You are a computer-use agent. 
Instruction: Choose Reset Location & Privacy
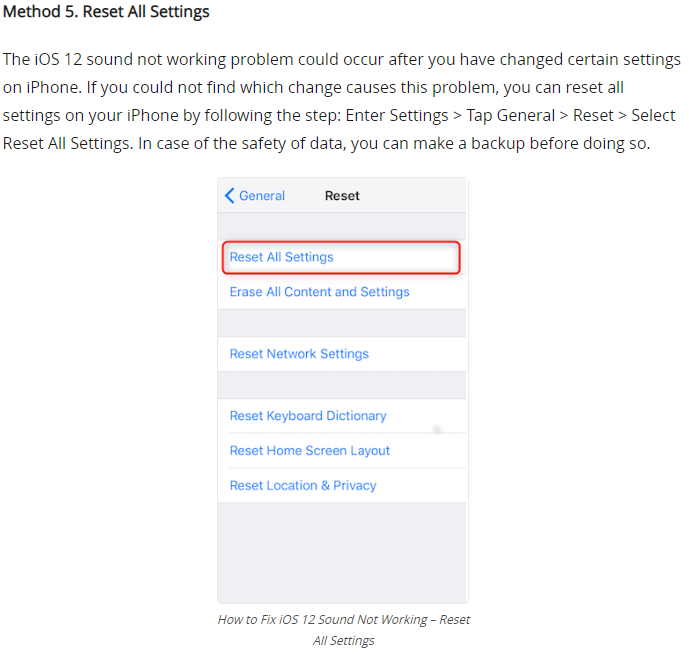[x=342, y=485]
